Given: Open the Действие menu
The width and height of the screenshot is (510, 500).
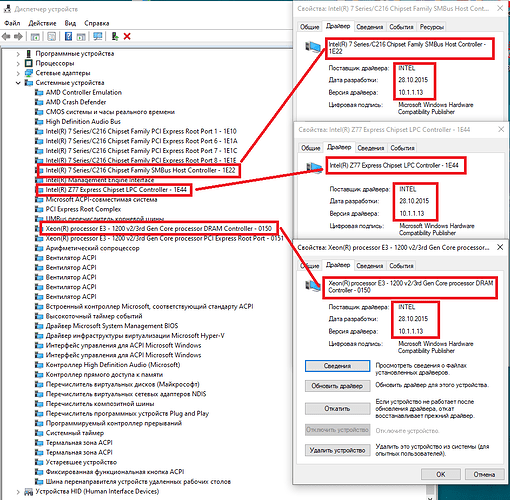Looking at the screenshot, I should point(42,23).
